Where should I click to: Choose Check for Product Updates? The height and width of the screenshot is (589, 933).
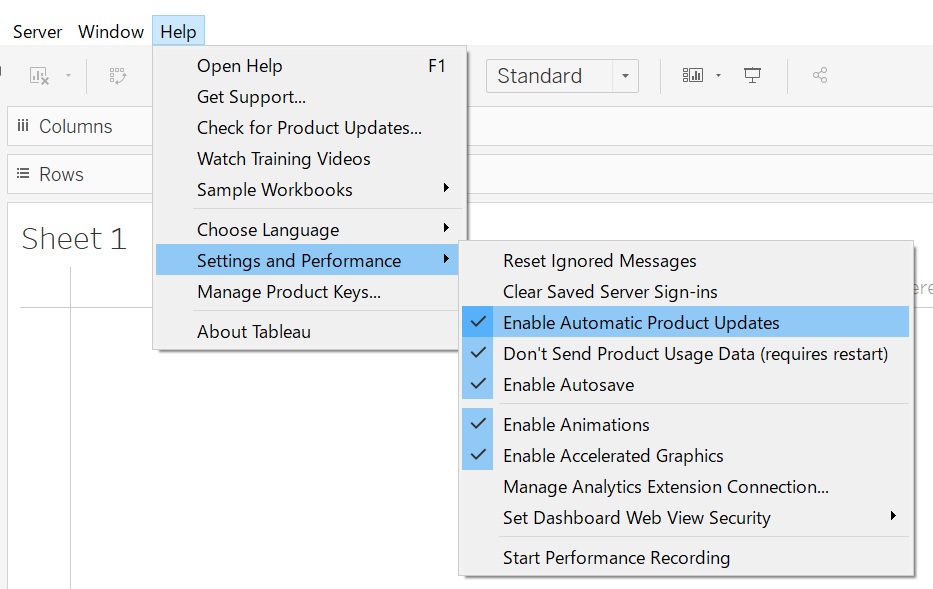(x=309, y=128)
